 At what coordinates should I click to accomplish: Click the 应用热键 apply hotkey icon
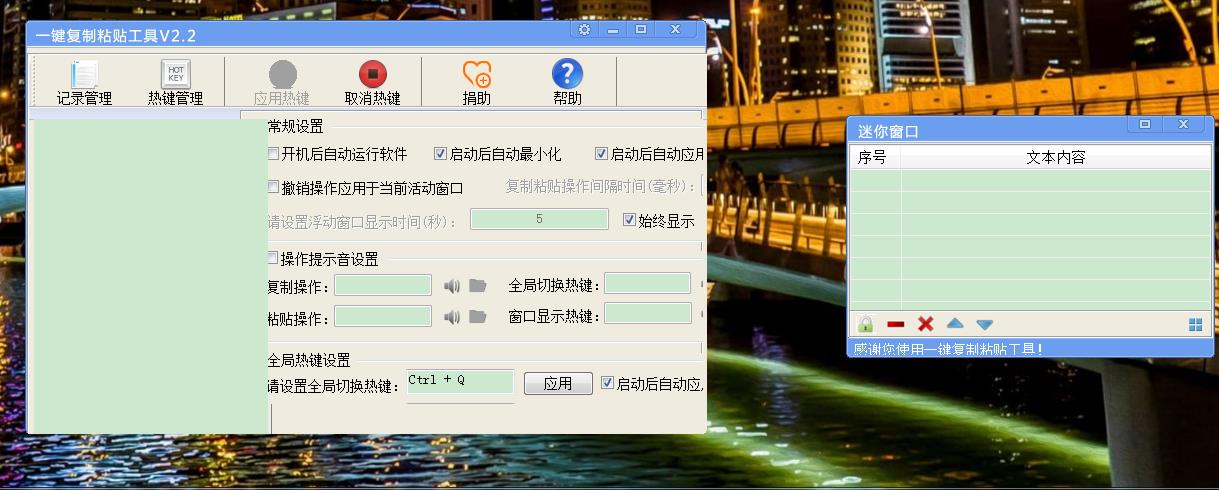pos(282,82)
